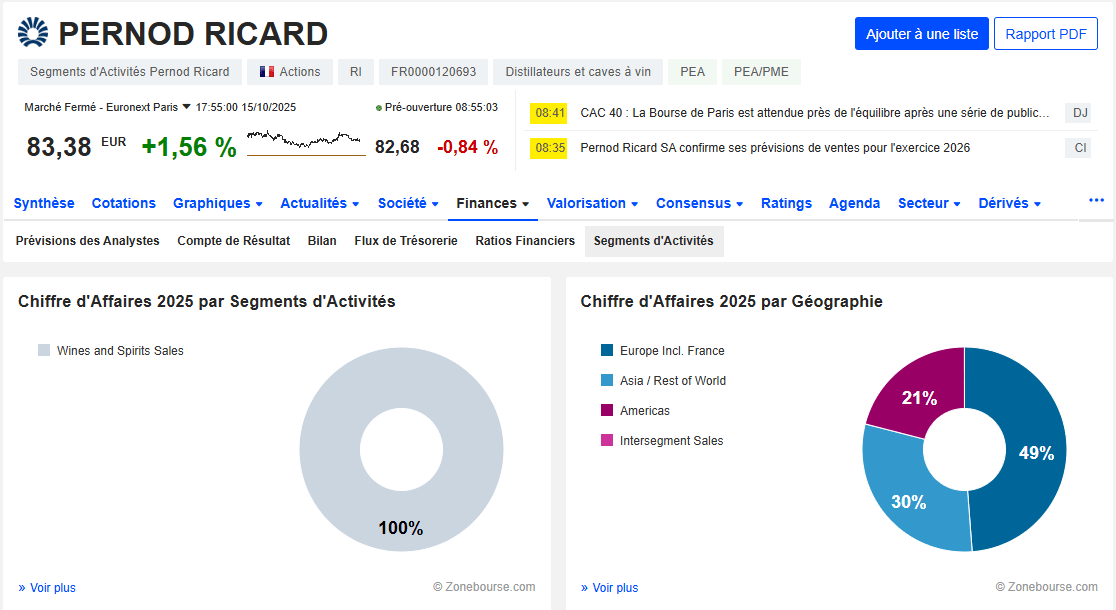This screenshot has height=610, width=1116.
Task: Open the Bilan sub-tab
Action: tap(322, 241)
